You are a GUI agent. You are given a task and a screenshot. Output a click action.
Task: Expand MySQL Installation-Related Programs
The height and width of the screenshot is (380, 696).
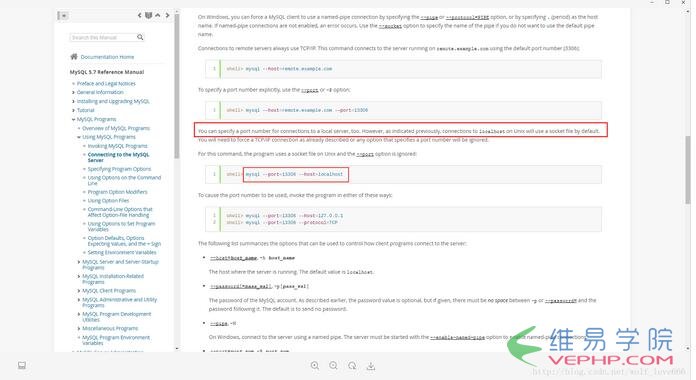(79, 276)
